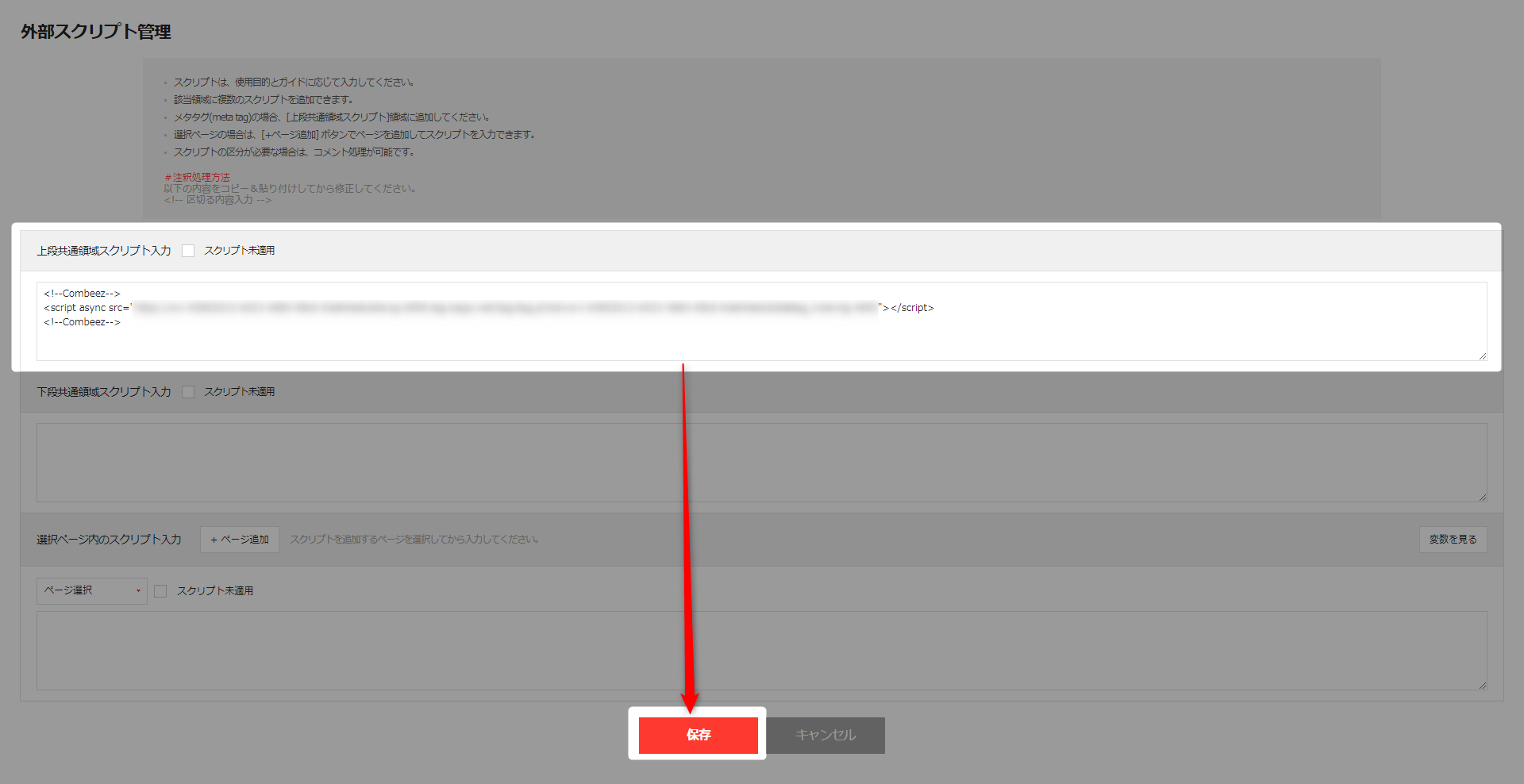Screen dimensions: 1524x784
Task: Toggle スクリプト未適用 checkbox beside ページ選択
Action: [x=160, y=591]
